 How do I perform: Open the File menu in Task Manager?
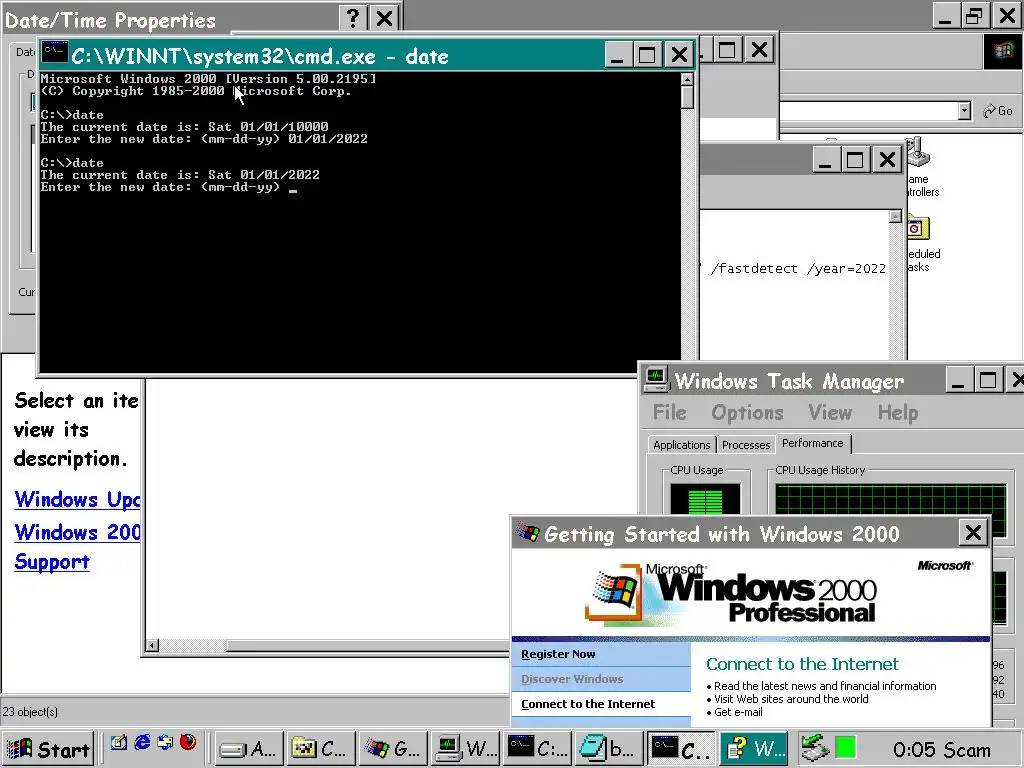coord(669,413)
